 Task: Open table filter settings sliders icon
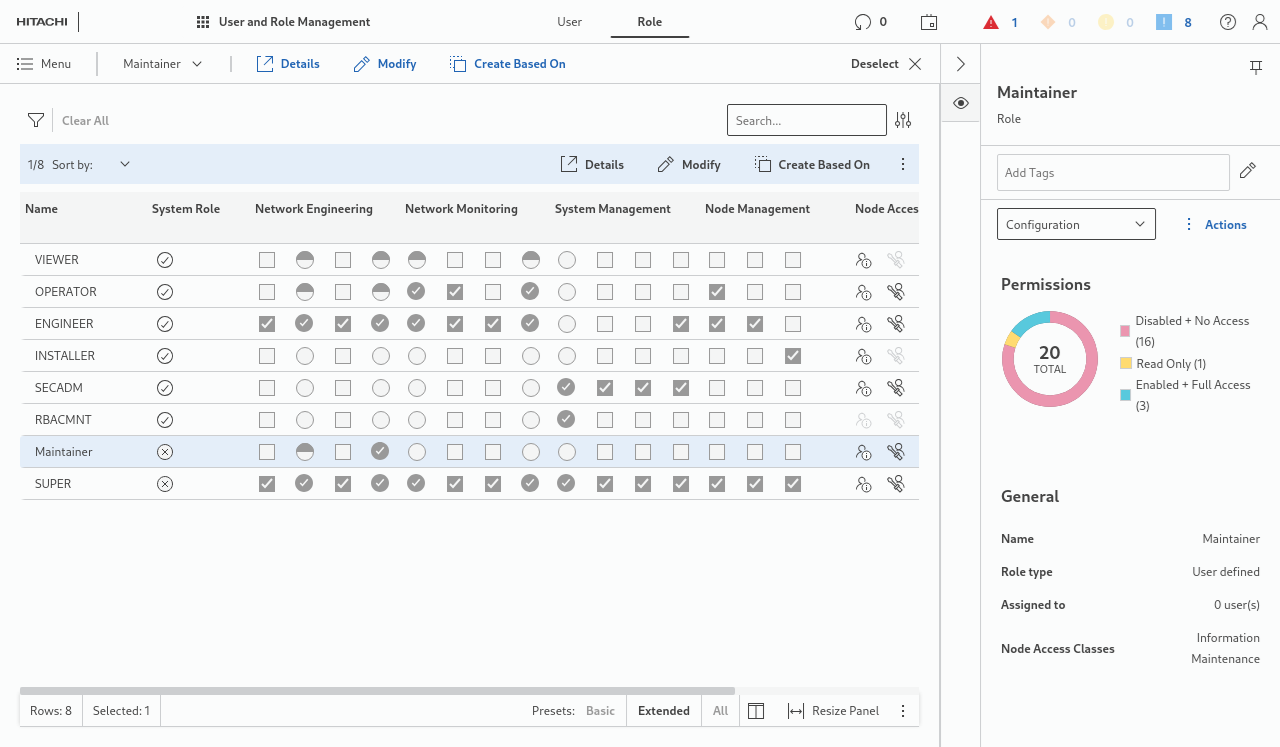point(903,120)
